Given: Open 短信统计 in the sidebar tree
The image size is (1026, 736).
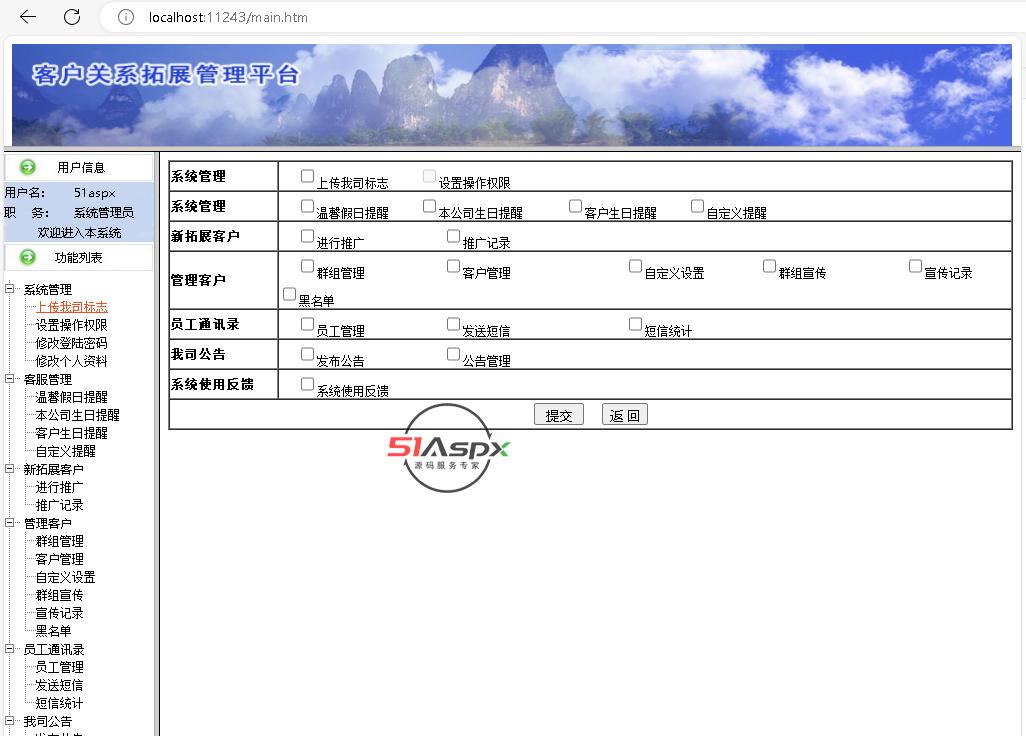Looking at the screenshot, I should tap(60, 703).
